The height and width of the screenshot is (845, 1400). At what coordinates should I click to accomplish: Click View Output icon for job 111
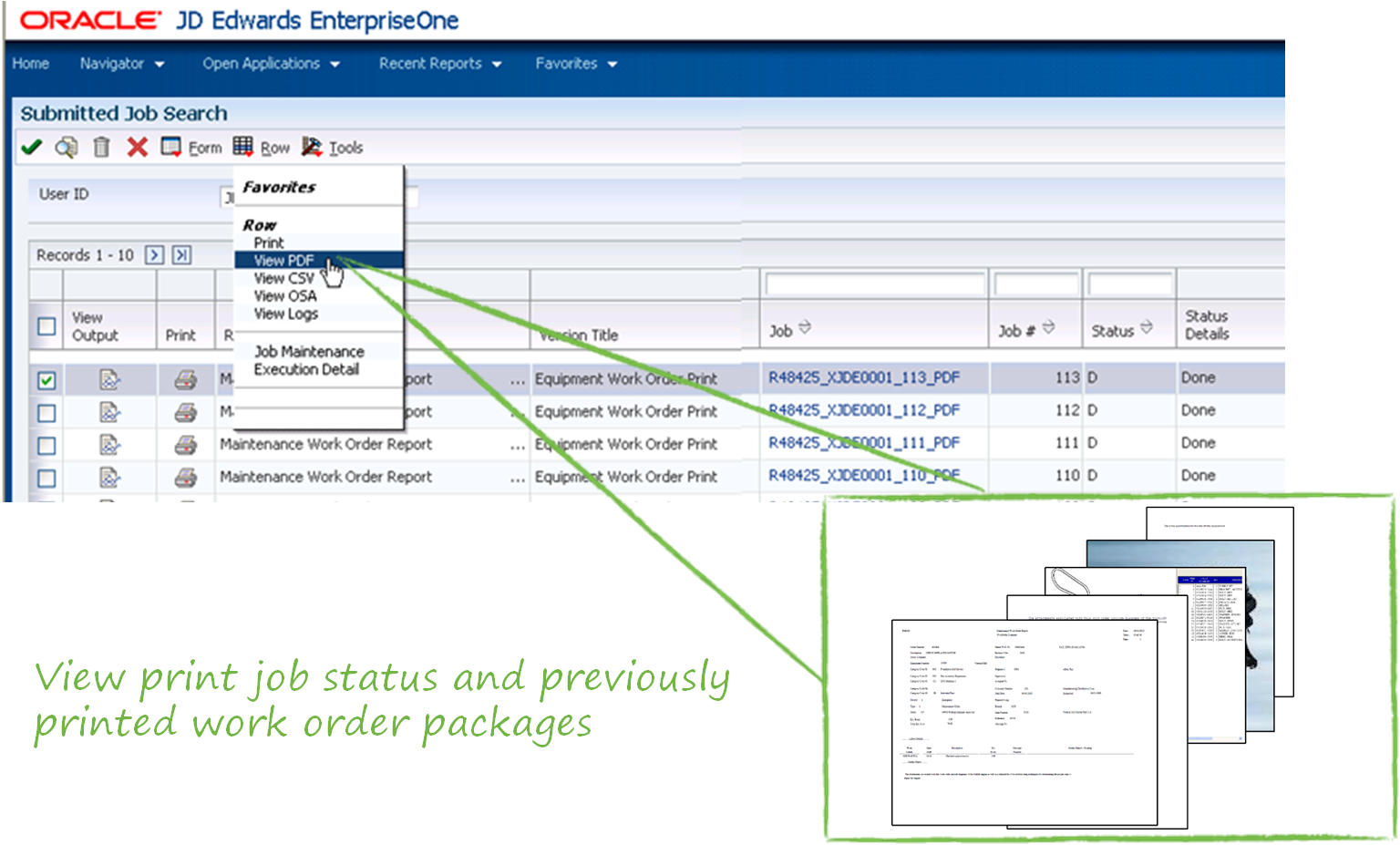tap(109, 445)
